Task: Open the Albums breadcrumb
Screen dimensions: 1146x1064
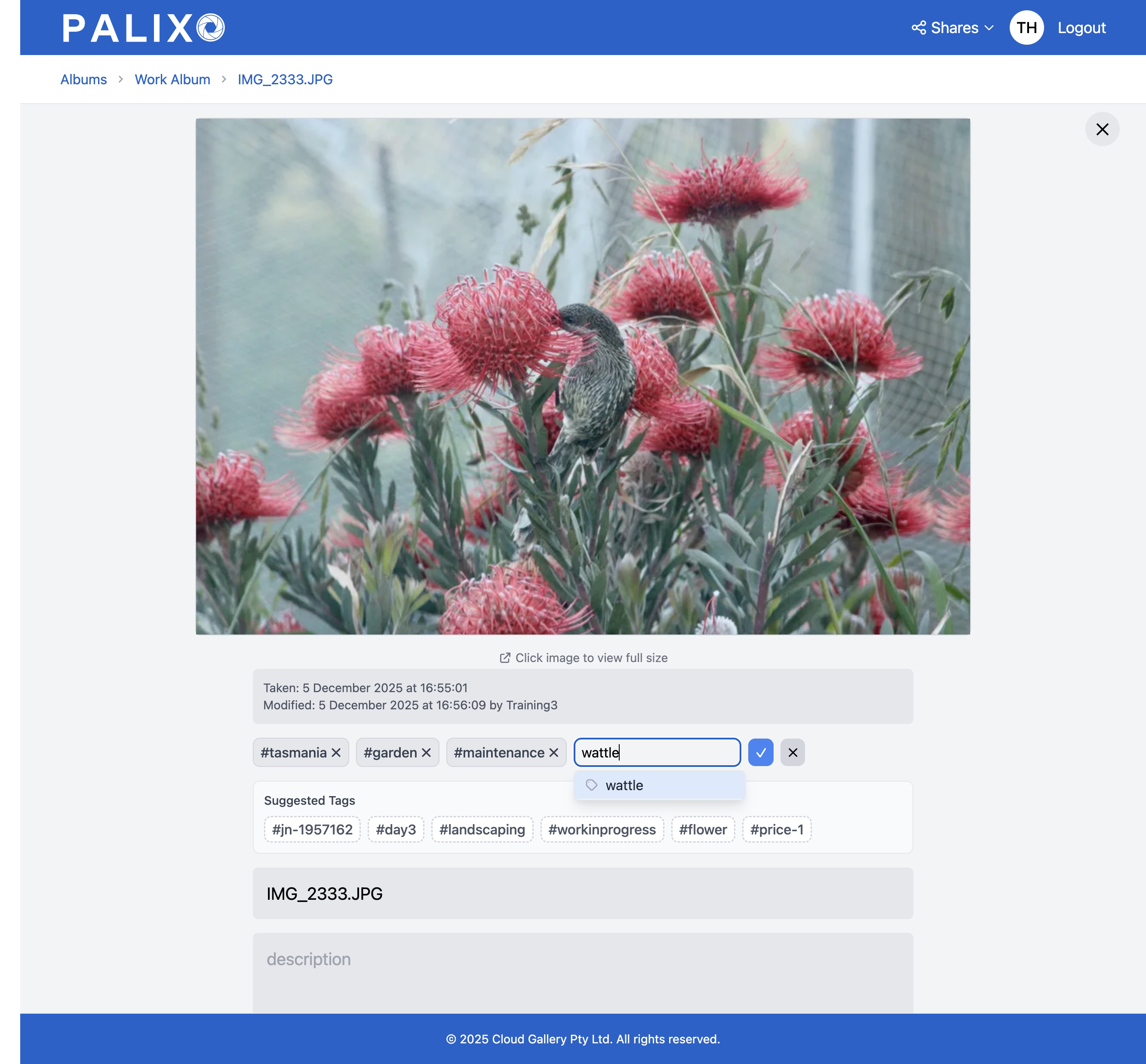Action: [83, 79]
